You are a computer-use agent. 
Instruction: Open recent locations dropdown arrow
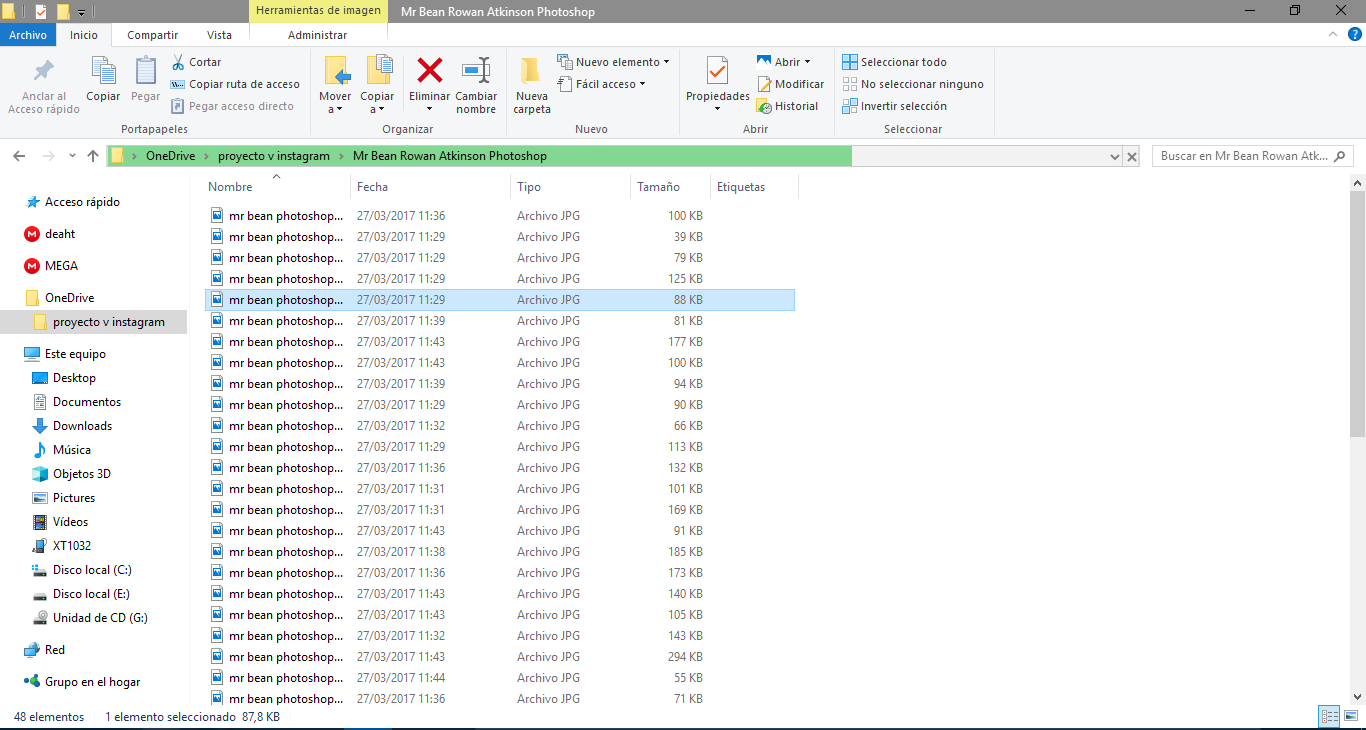[x=72, y=156]
